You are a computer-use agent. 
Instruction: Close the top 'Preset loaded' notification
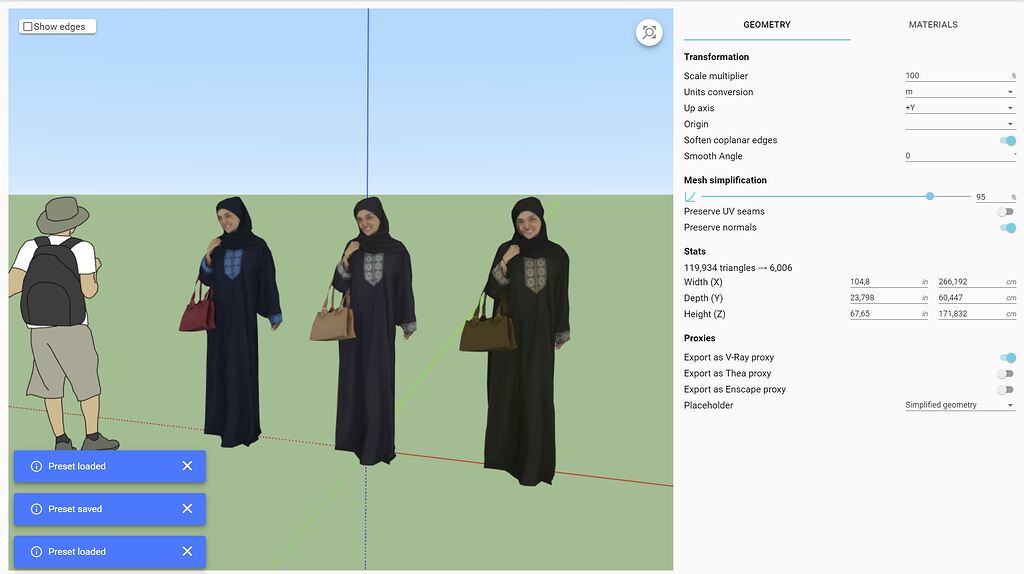tap(187, 466)
